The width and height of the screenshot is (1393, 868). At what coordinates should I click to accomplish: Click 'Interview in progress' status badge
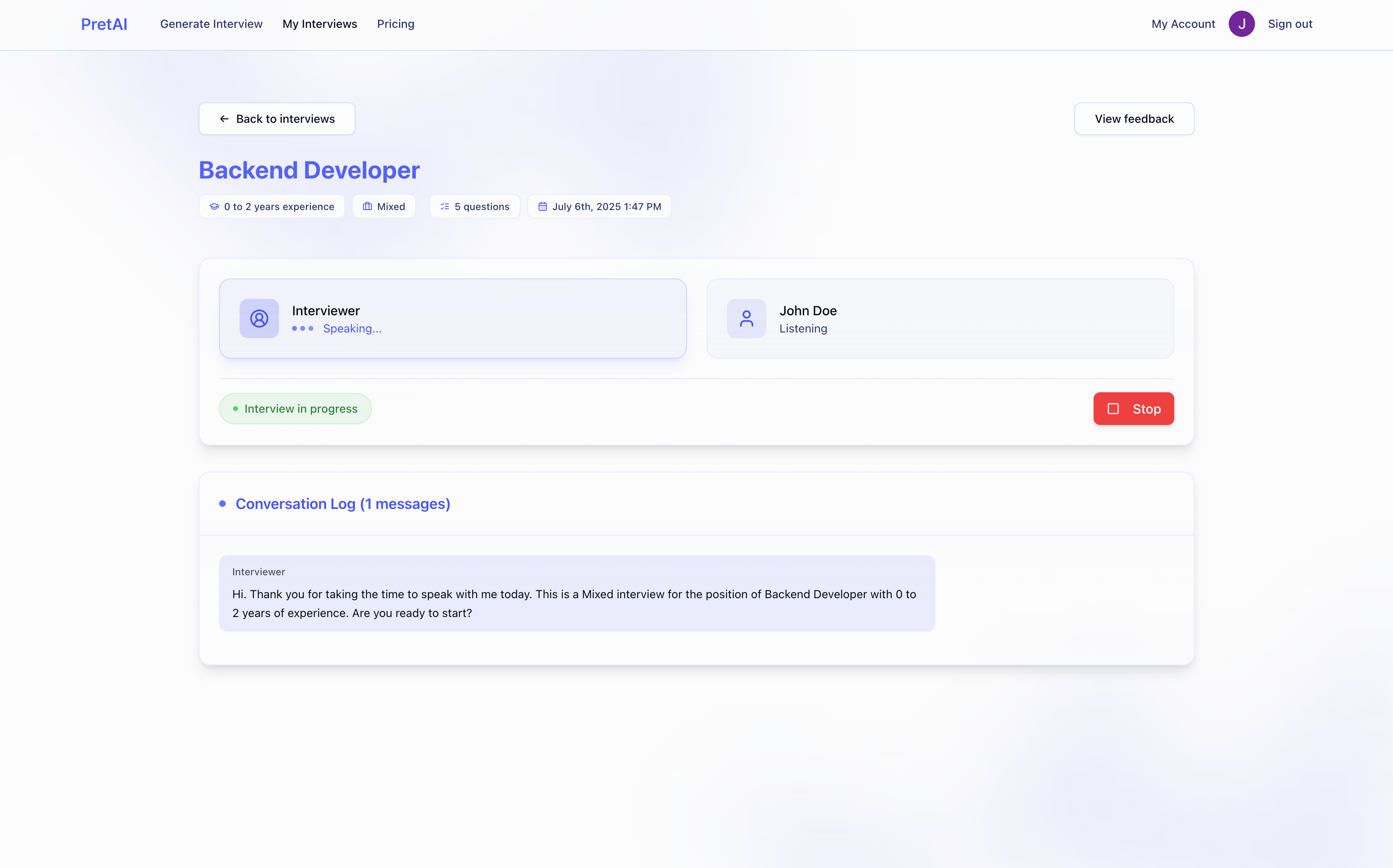tap(295, 409)
